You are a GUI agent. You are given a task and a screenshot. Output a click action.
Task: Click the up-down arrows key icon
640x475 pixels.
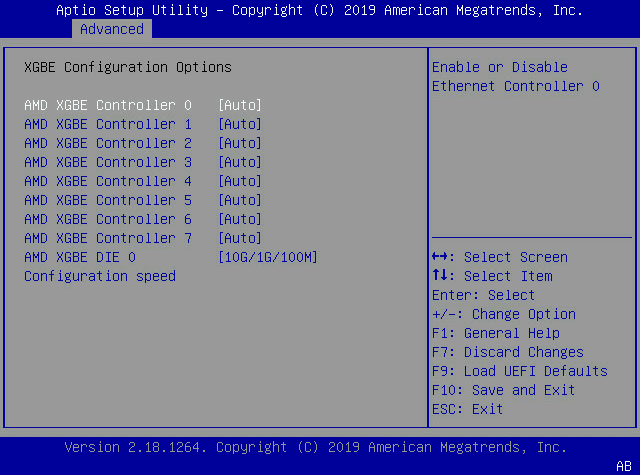coord(440,275)
